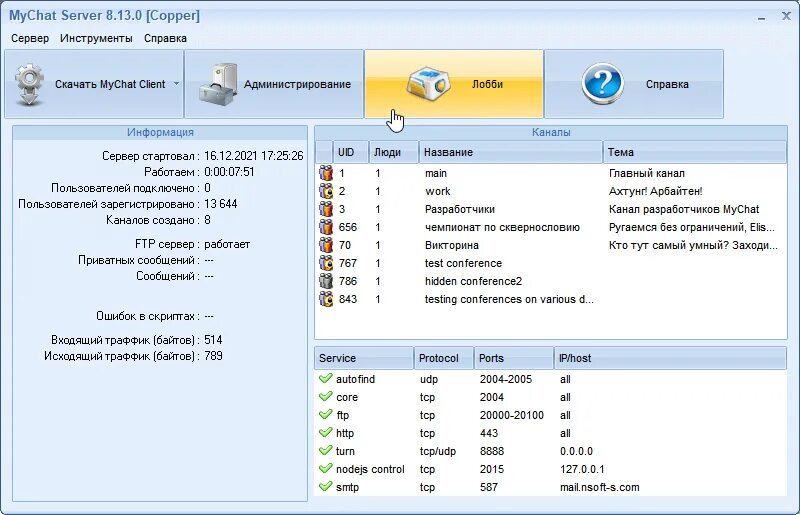The image size is (800, 515).
Task: Open the Лобби section
Action: point(454,84)
